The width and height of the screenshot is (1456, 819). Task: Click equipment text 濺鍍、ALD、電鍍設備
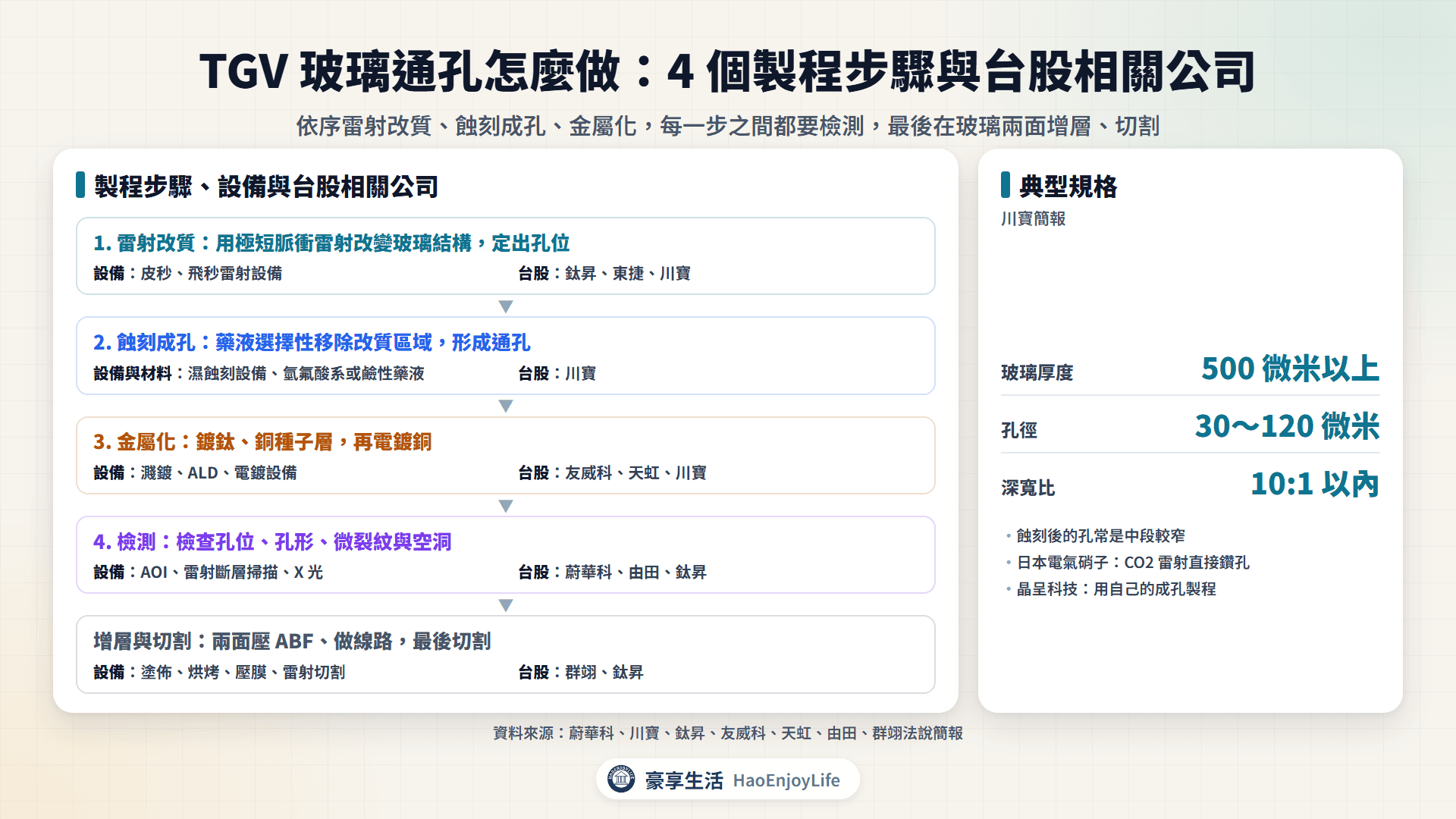(x=218, y=473)
